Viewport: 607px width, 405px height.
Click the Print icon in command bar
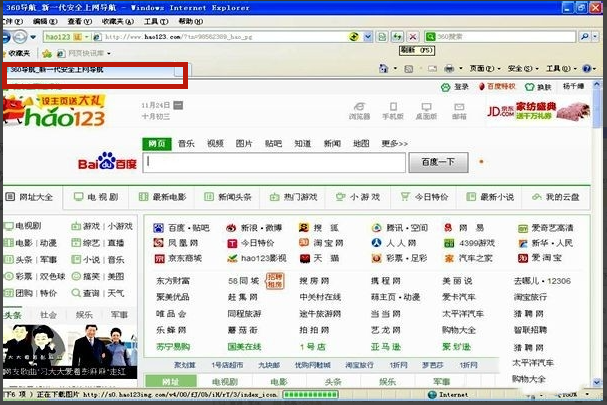[449, 69]
